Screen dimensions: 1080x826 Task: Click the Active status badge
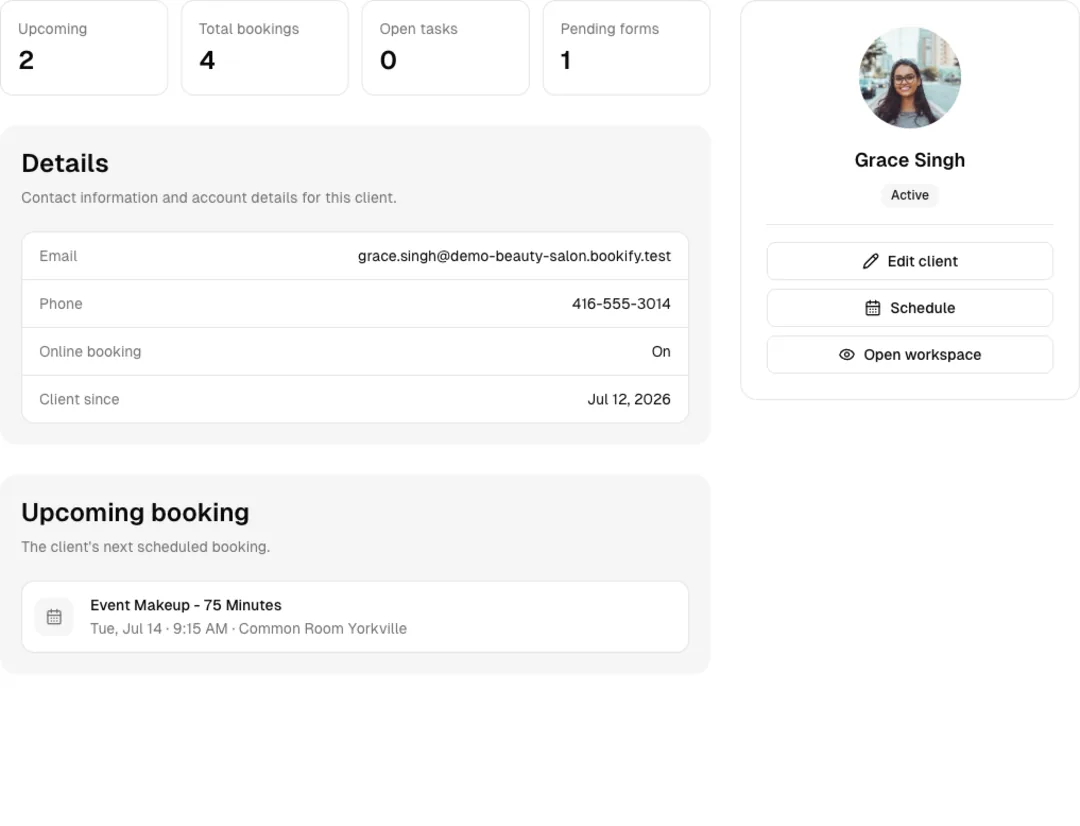[910, 195]
